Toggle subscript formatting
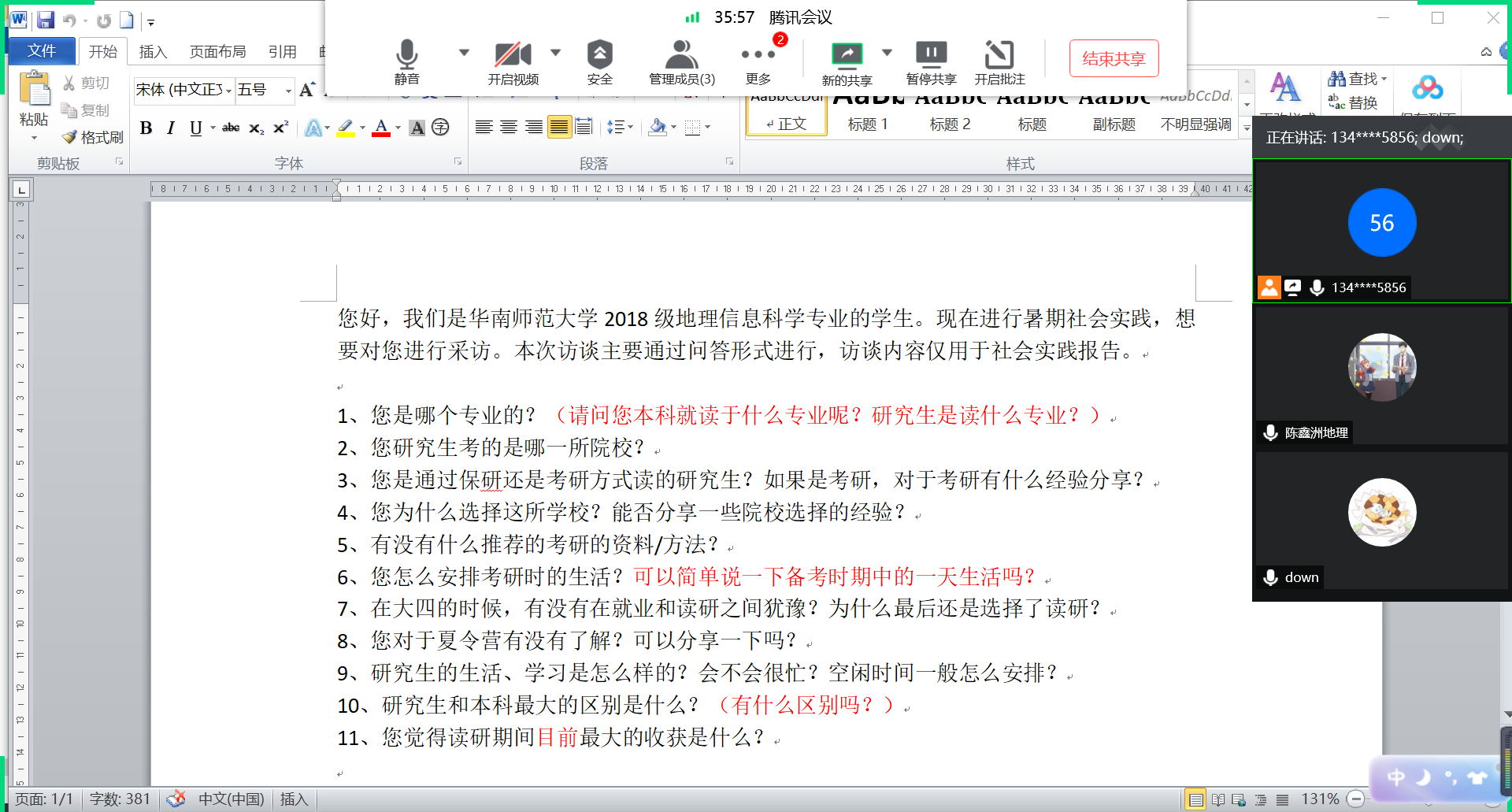The image size is (1512, 812). coord(256,128)
